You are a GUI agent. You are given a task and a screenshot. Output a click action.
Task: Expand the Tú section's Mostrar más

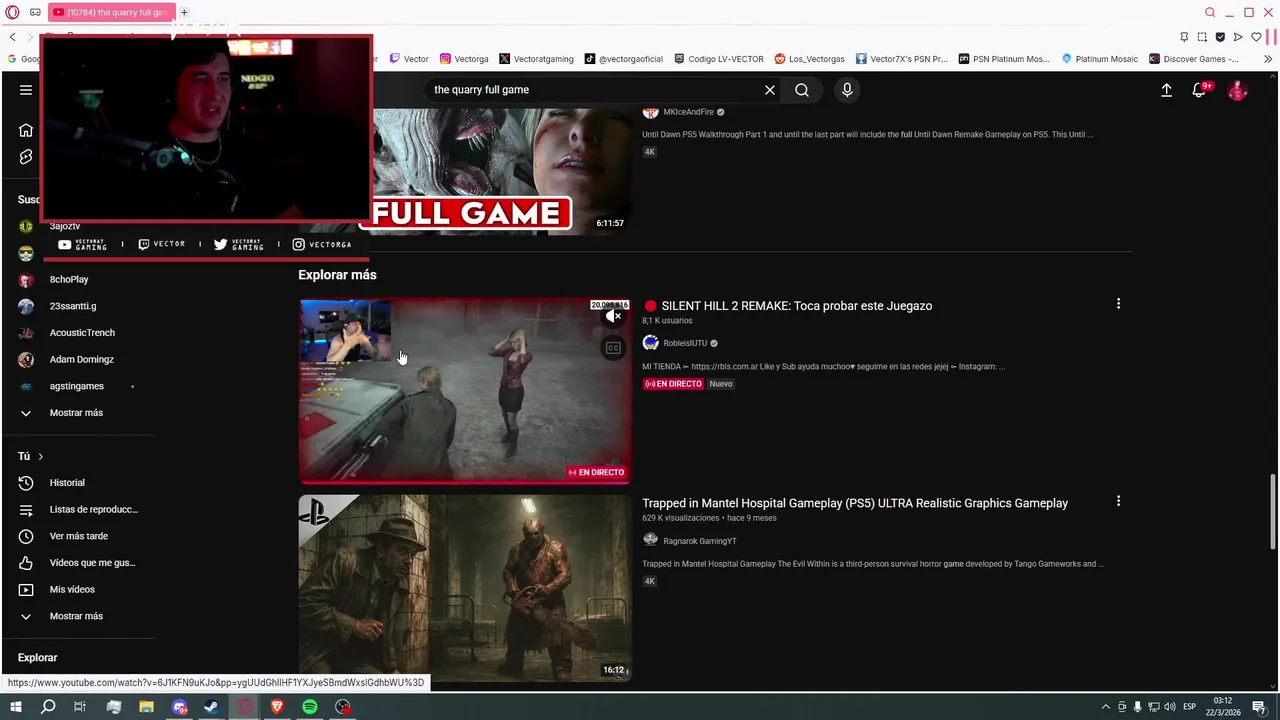[x=77, y=616]
